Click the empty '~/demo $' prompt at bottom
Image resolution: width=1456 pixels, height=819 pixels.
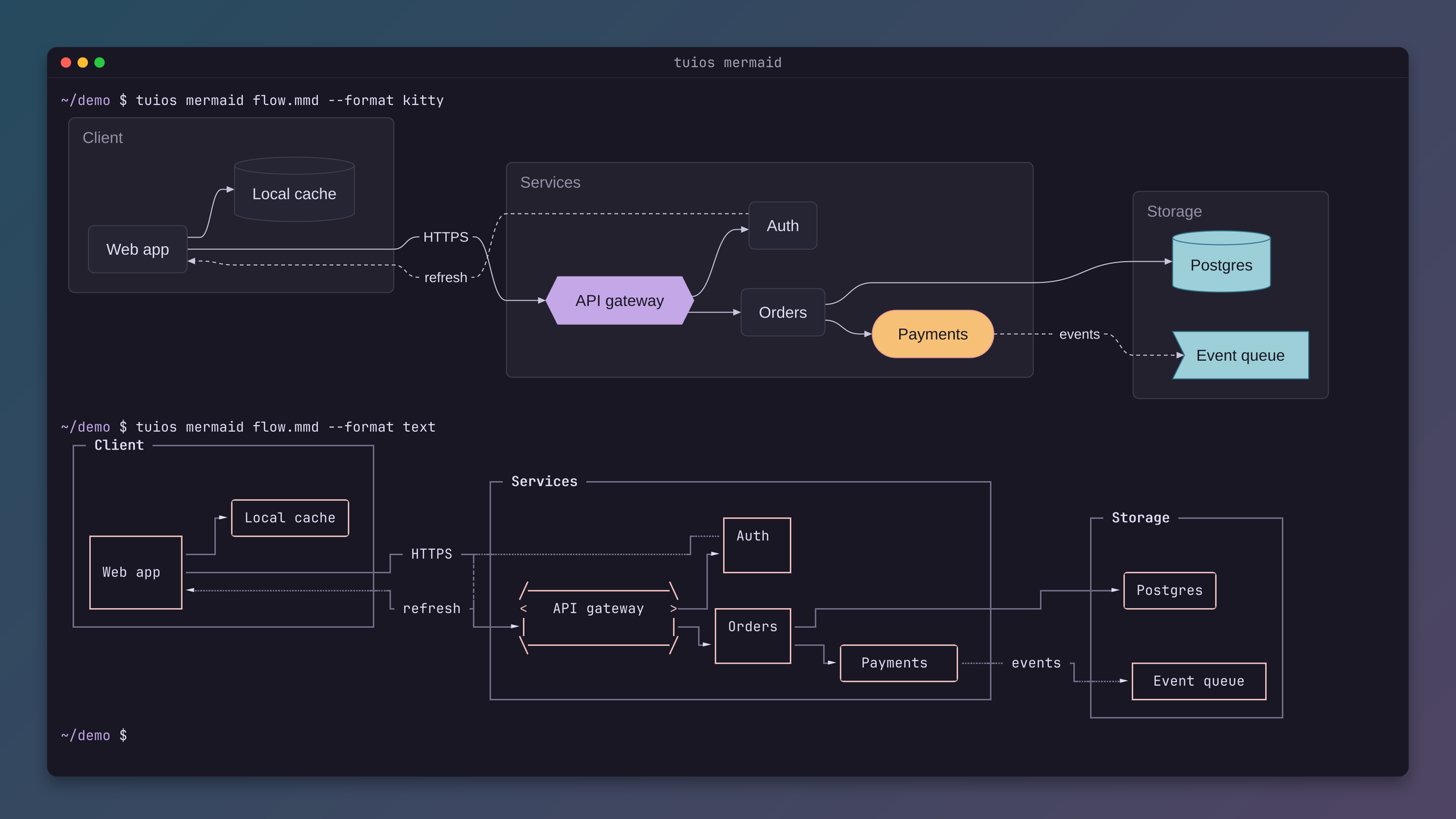tap(94, 735)
